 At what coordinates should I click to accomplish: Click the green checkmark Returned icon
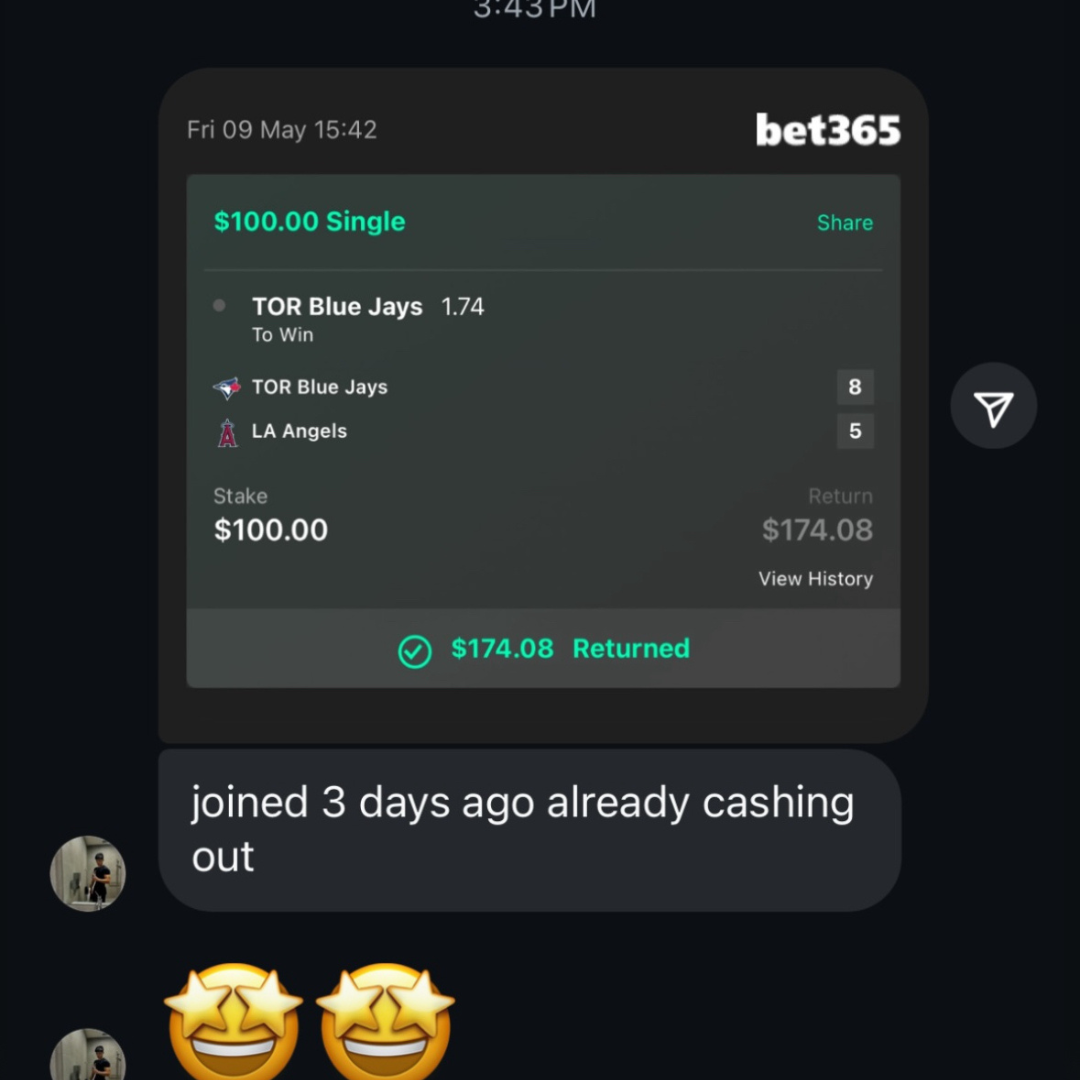pos(414,651)
